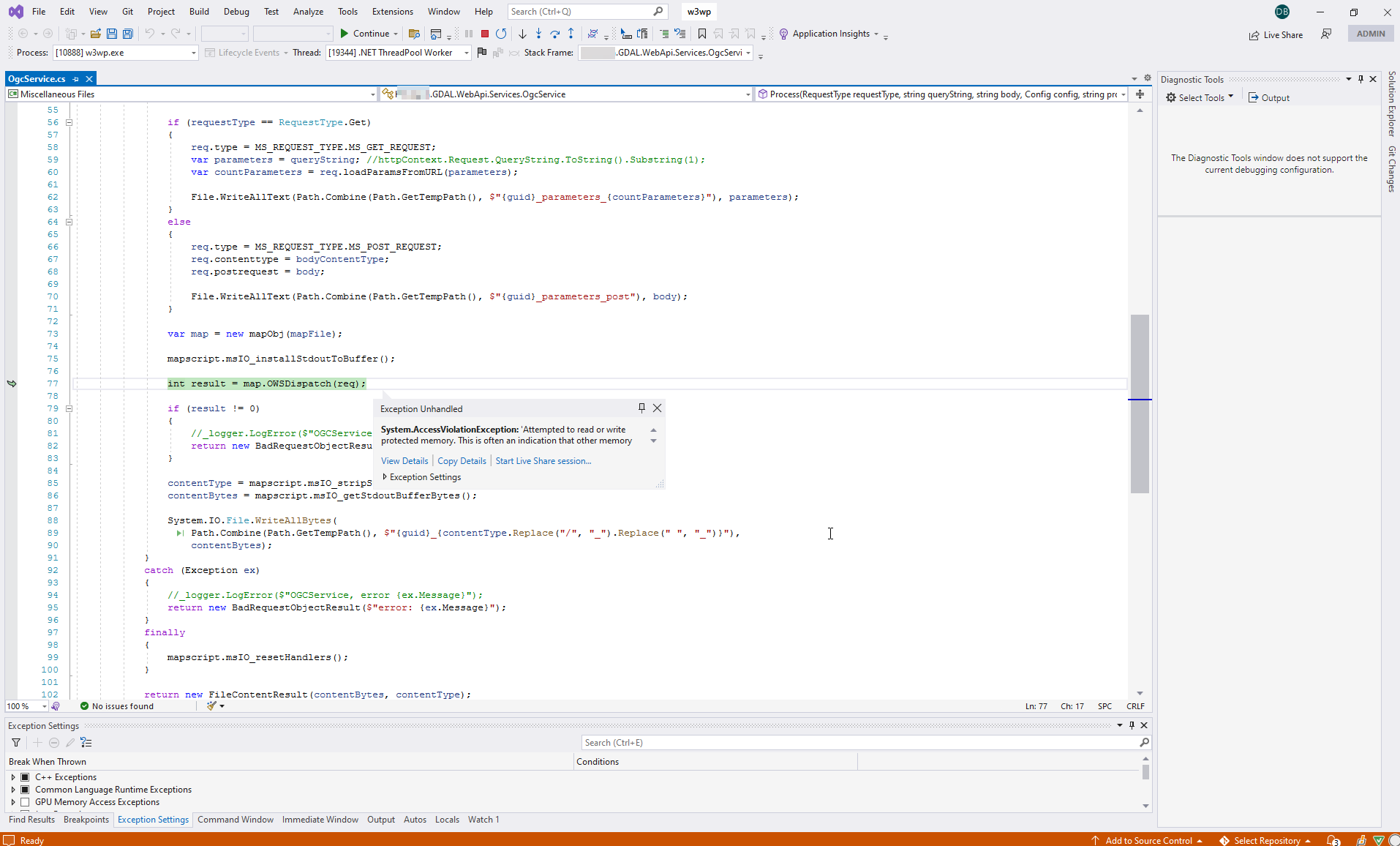Switch to the Breakpoints tab
This screenshot has width=1400, height=846.
[86, 820]
